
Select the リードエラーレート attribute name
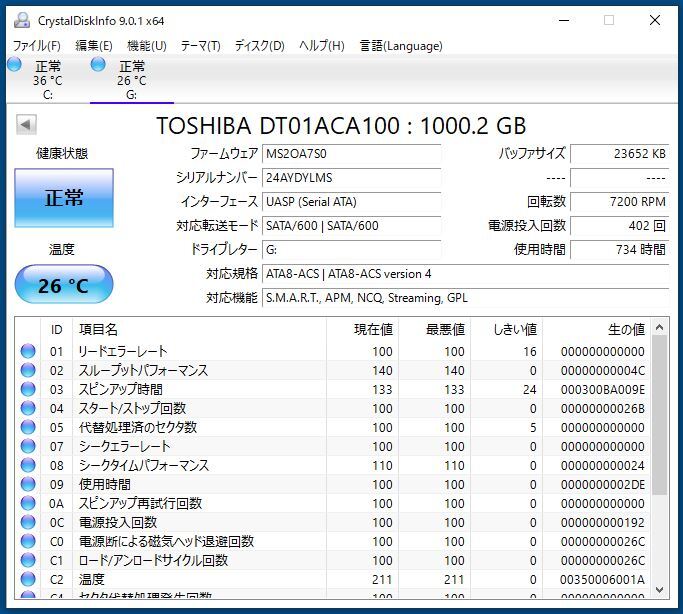(x=123, y=351)
